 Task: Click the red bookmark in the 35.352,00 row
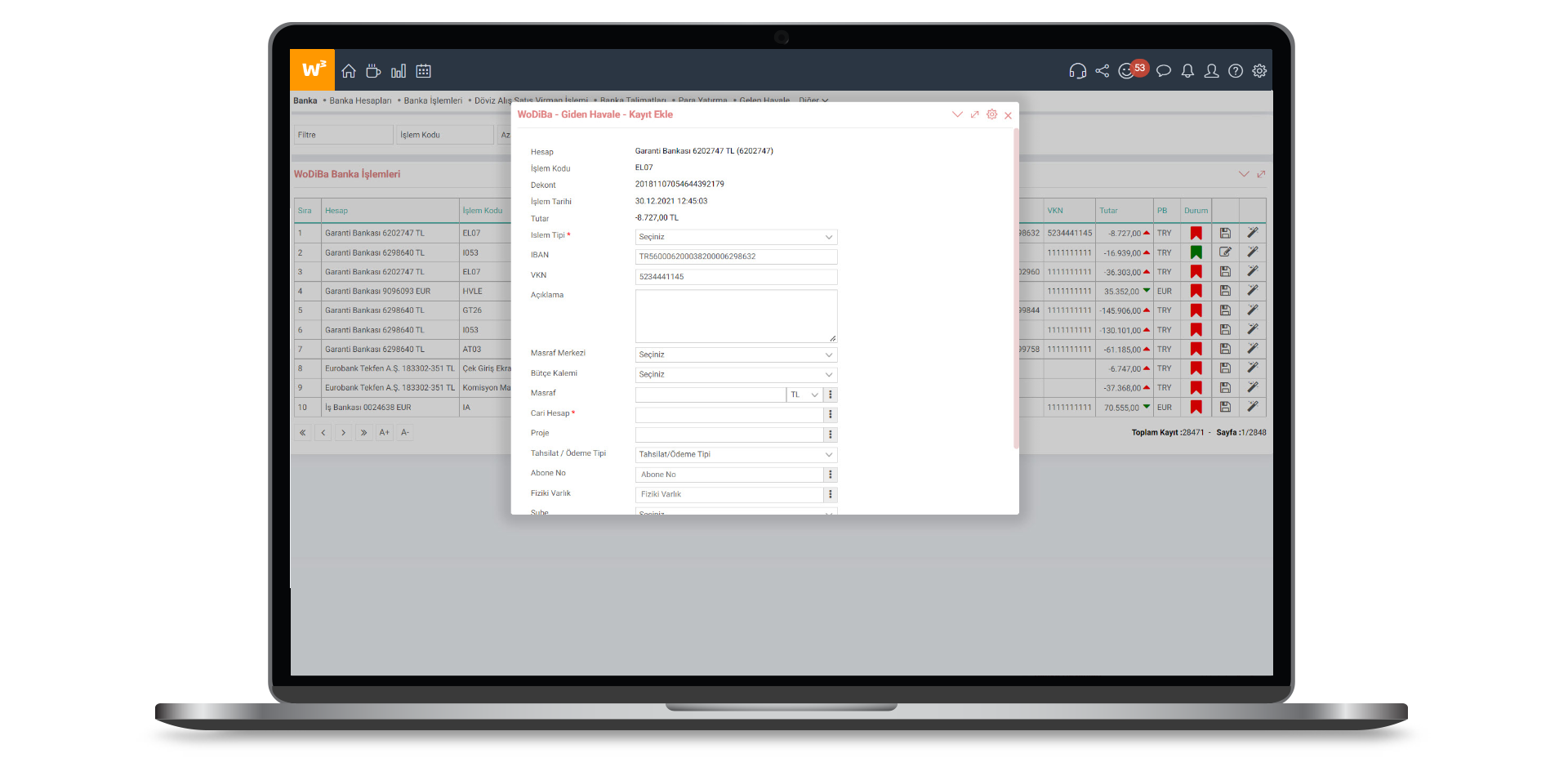coord(1196,291)
